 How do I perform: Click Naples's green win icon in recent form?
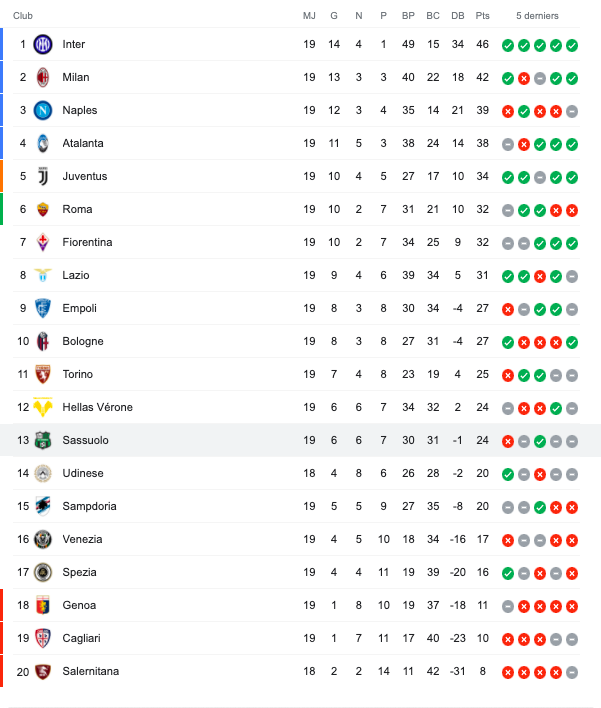524,111
